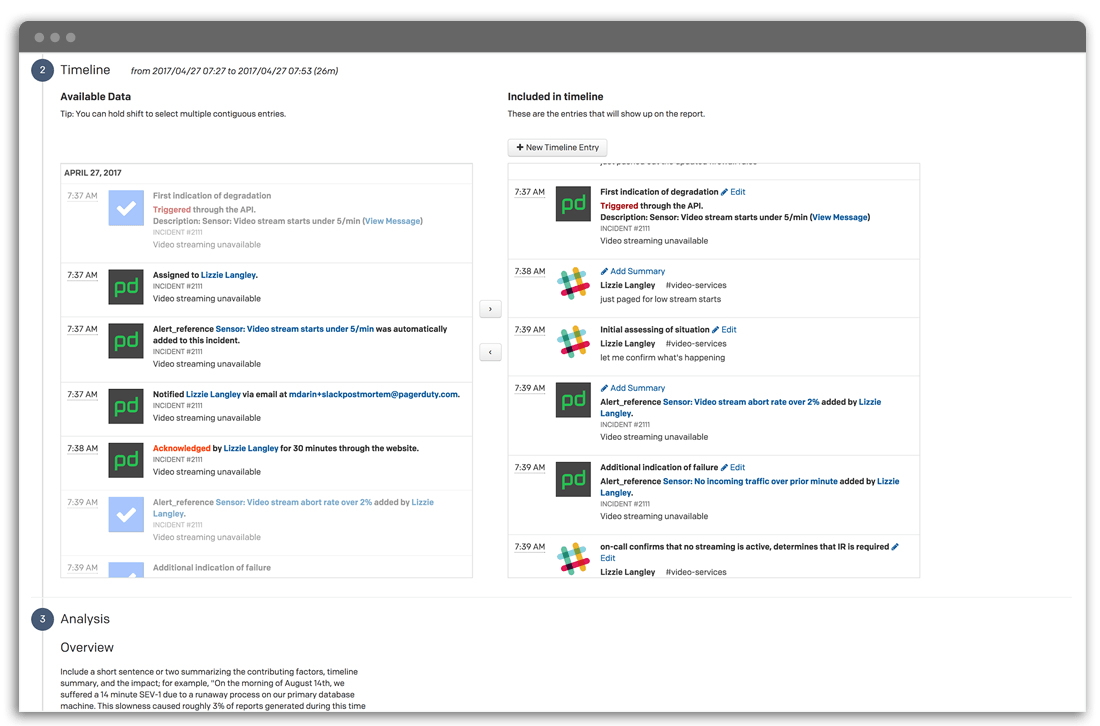Jump to the step 2 Timeline badge
Screen dimensions: 1100x726
point(42,70)
